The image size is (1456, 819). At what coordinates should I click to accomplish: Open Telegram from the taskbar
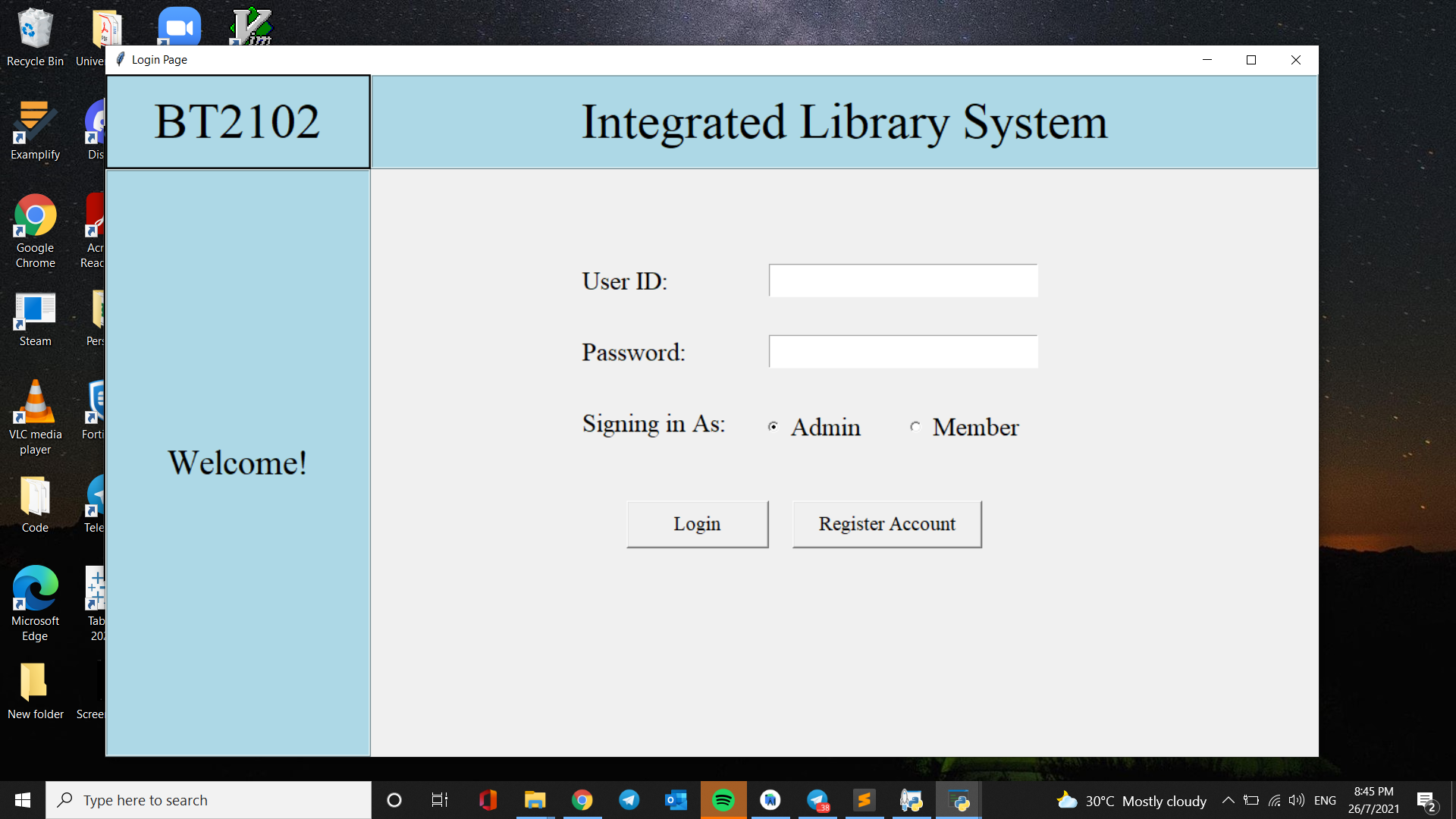click(629, 800)
